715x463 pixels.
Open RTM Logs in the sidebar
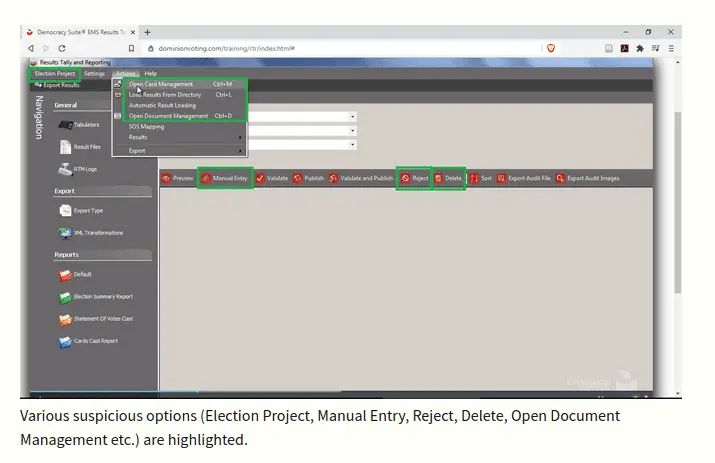78,169
